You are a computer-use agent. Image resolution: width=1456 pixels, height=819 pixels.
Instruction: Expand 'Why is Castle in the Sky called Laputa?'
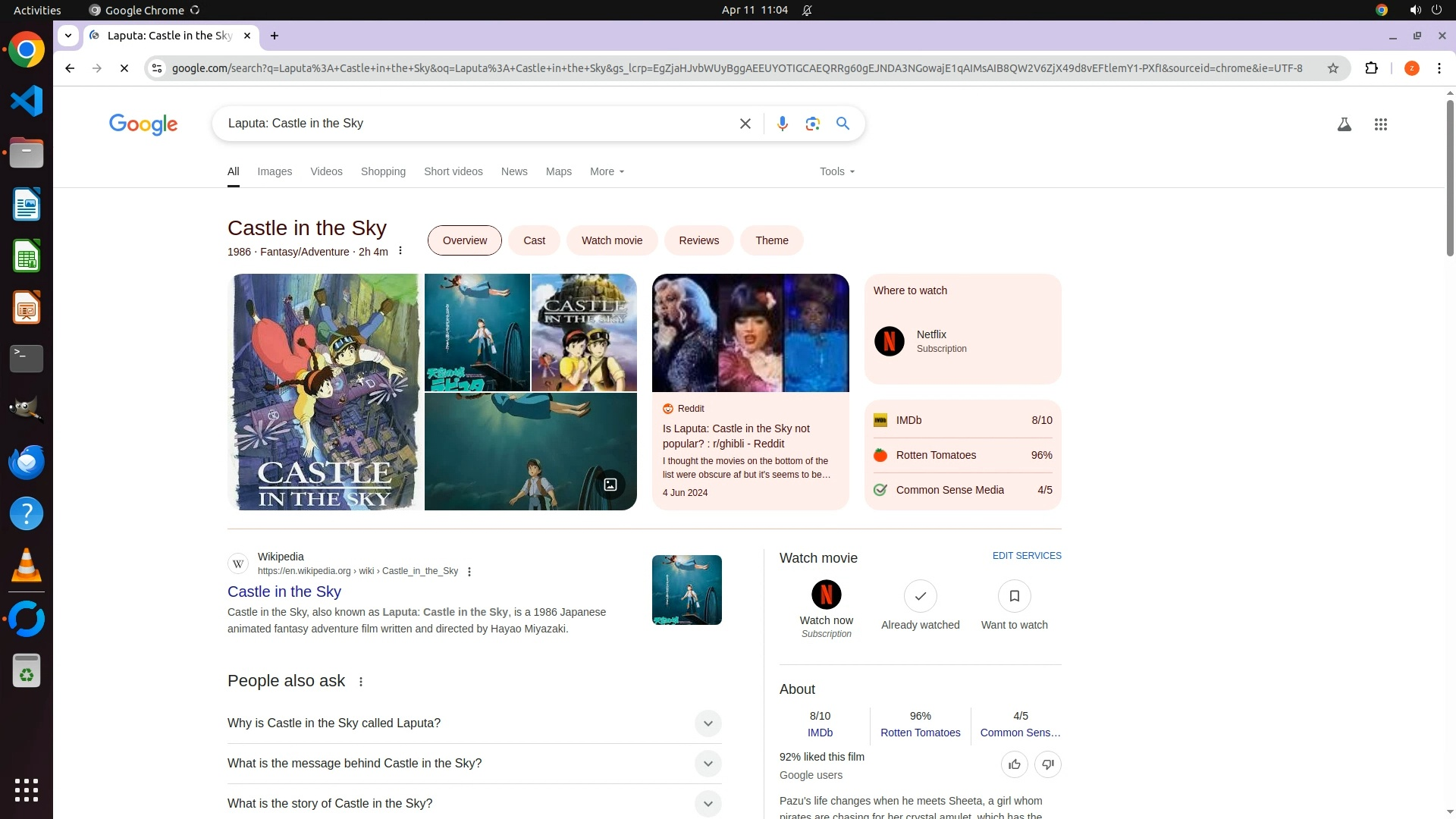tap(707, 723)
